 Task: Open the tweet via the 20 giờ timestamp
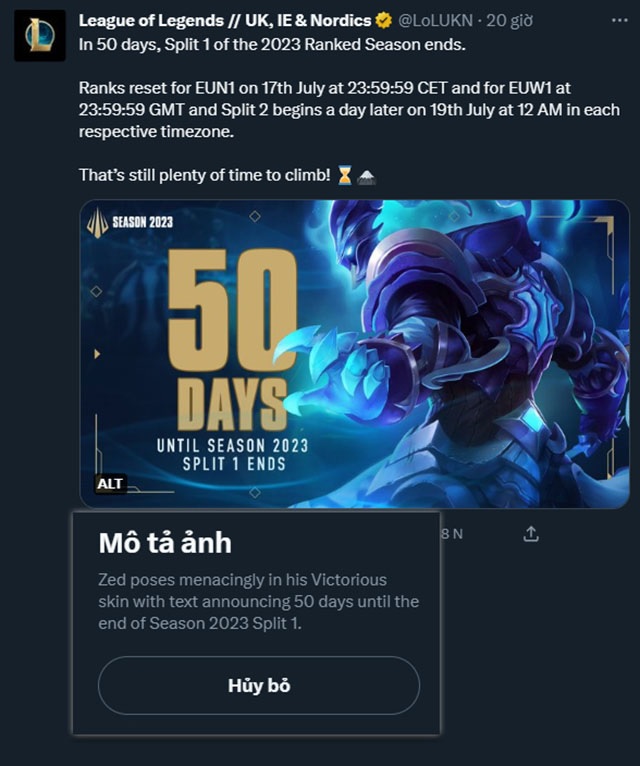[x=509, y=21]
